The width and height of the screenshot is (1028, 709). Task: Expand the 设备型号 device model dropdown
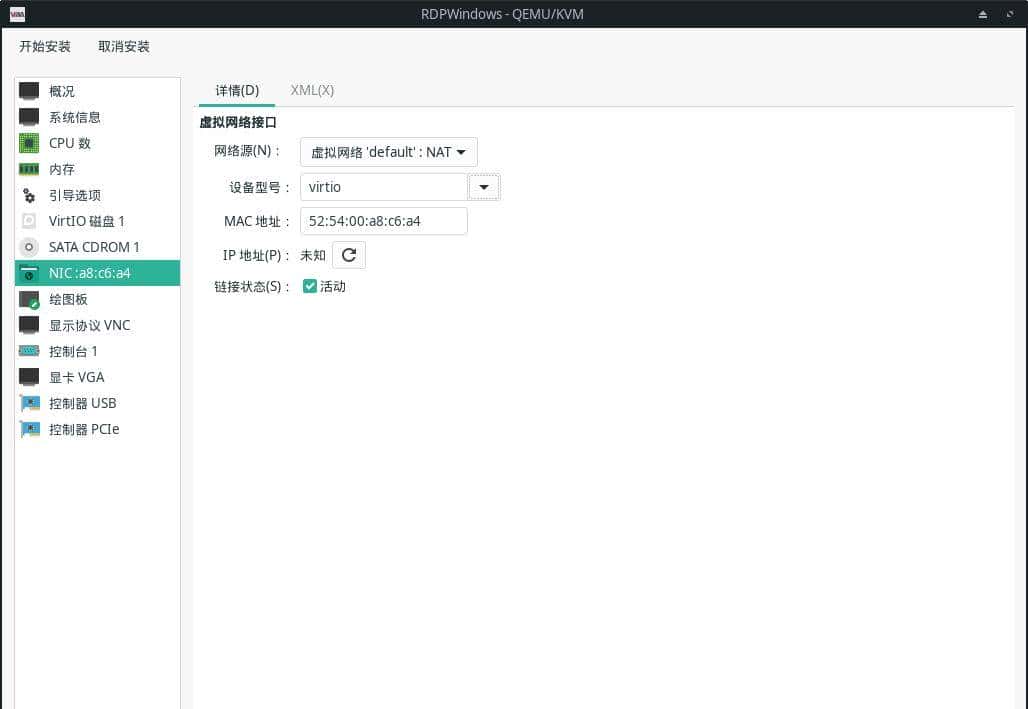pyautogui.click(x=484, y=187)
